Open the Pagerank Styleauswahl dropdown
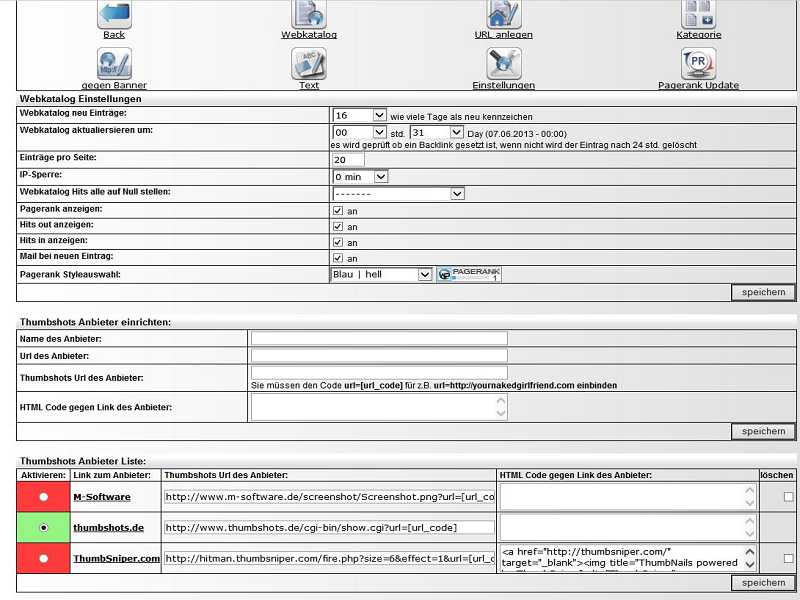Screen dimensions: 800x600 click(381, 274)
